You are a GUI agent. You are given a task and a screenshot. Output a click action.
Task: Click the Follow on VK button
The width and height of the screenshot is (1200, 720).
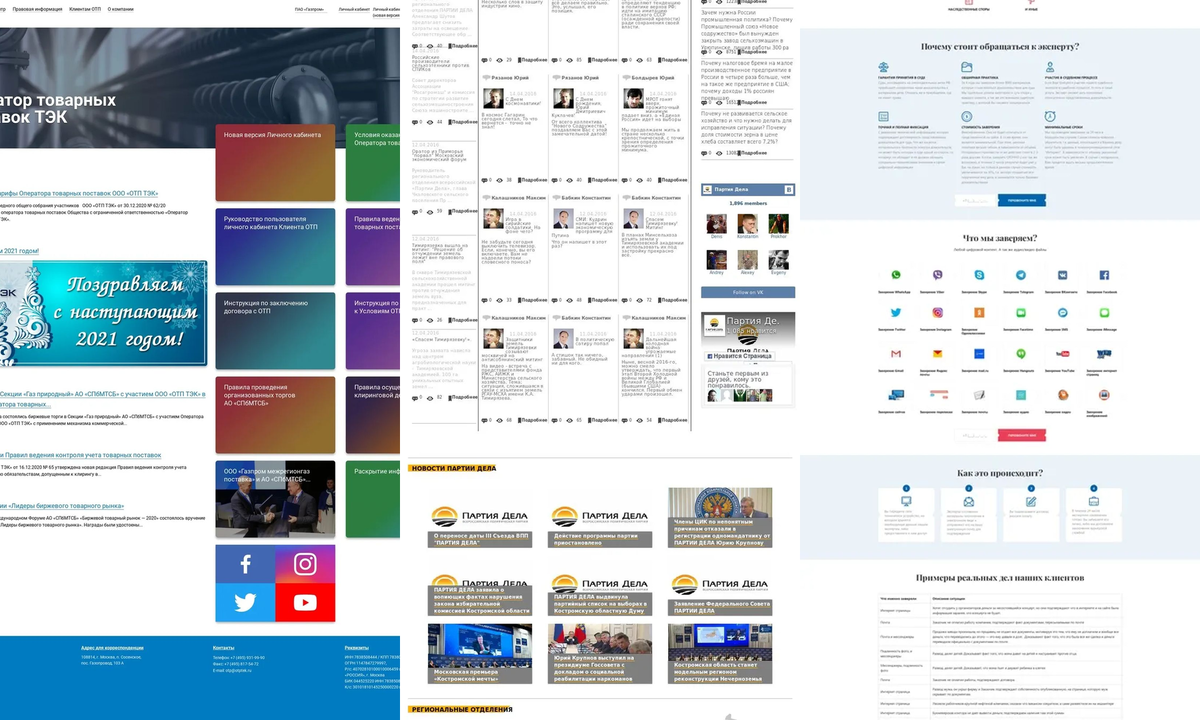click(x=748, y=292)
